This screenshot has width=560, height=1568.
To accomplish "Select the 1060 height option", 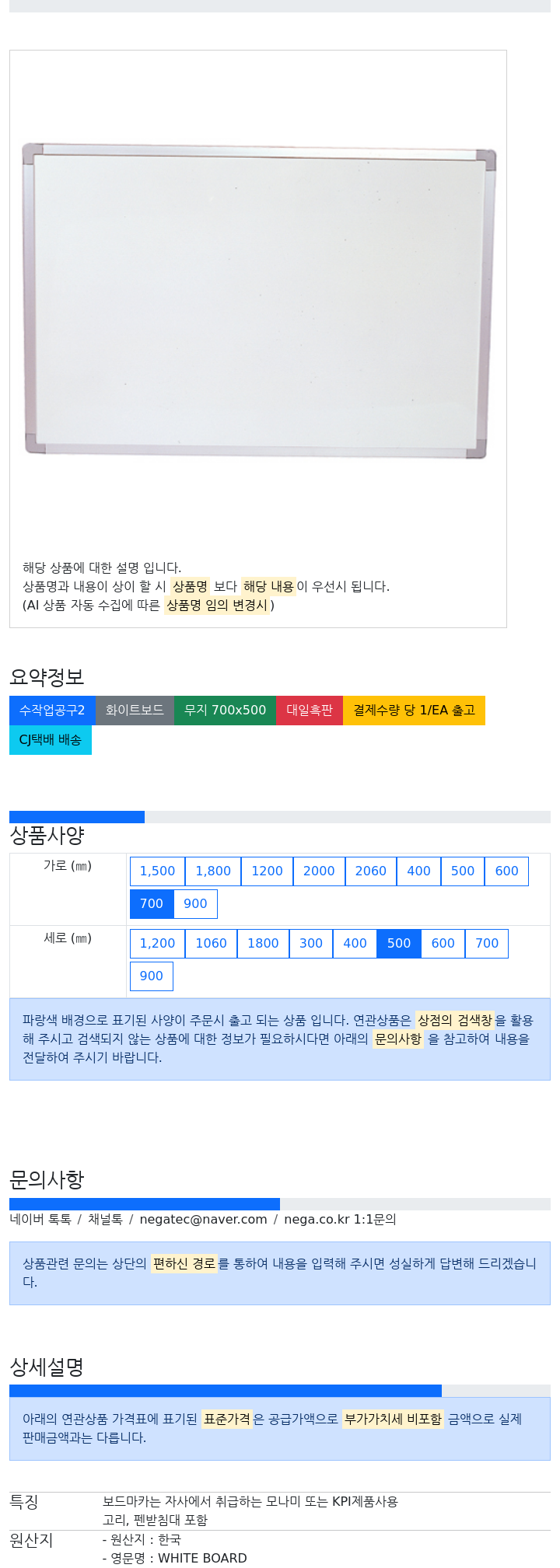I will coord(211,944).
